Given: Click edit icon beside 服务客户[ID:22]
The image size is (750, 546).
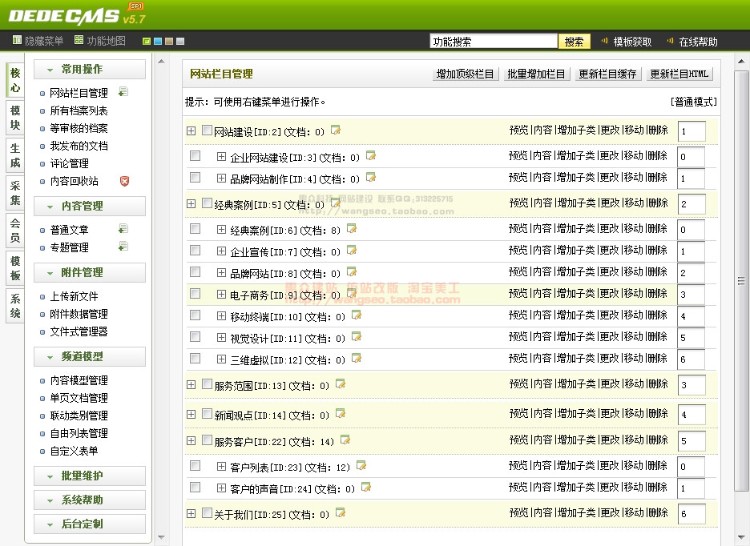Looking at the screenshot, I should pos(345,439).
